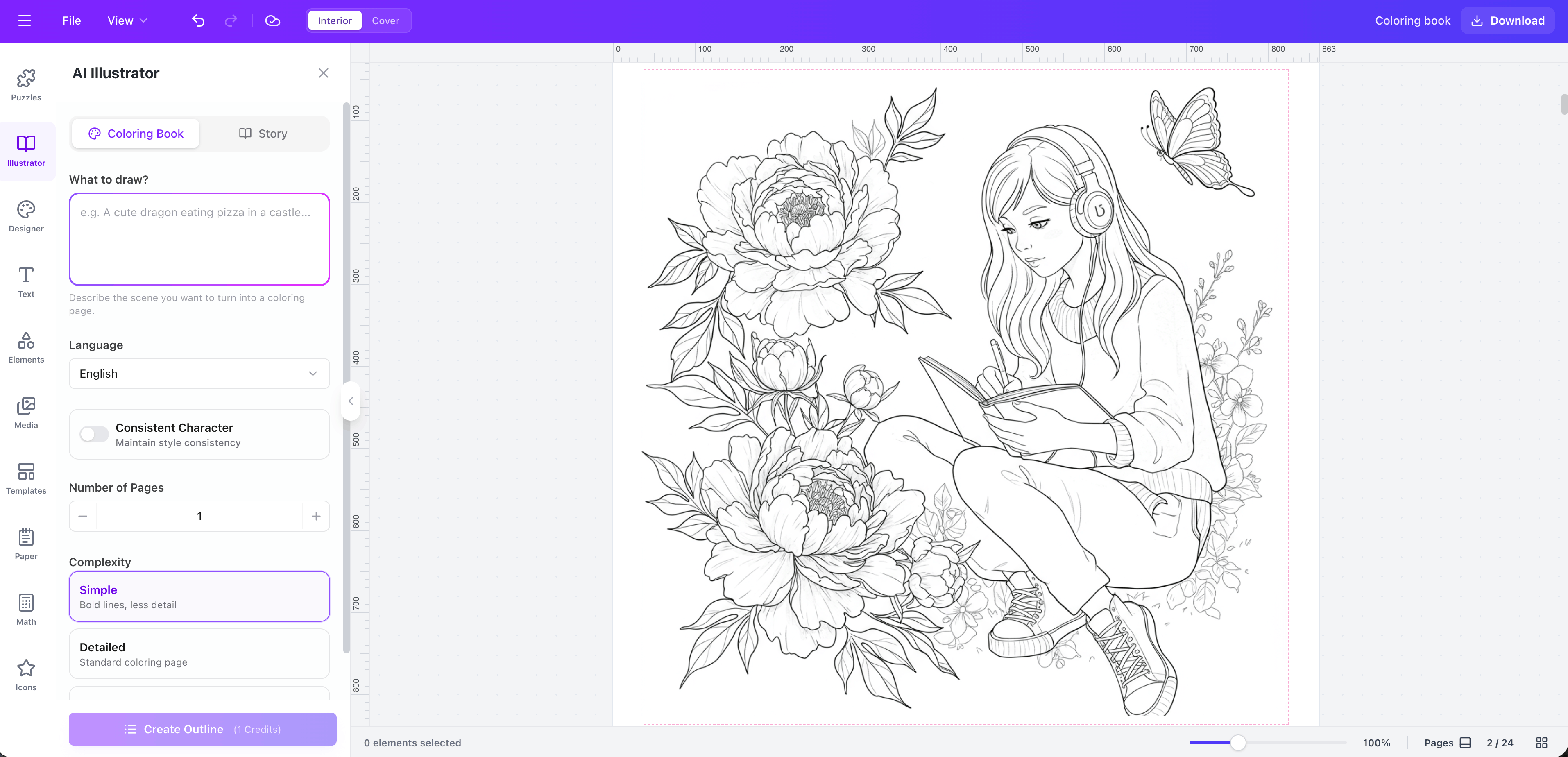Open the Media panel
Image resolution: width=1568 pixels, height=757 pixels.
pos(25,412)
